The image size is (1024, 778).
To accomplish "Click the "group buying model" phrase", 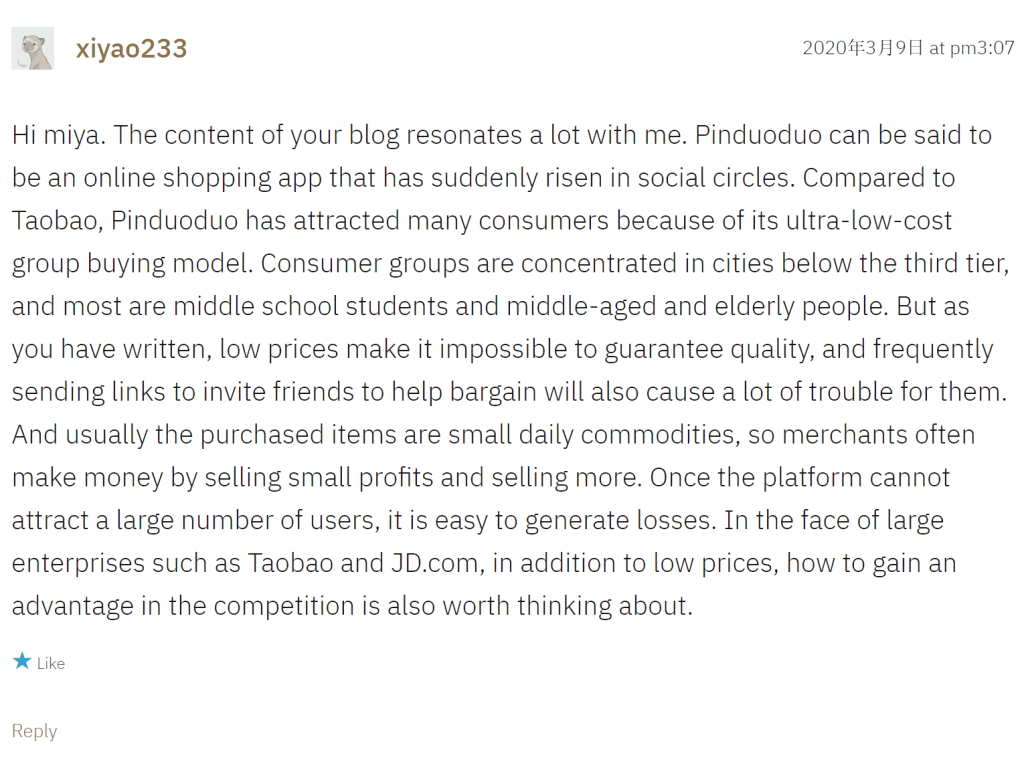I will (x=132, y=264).
